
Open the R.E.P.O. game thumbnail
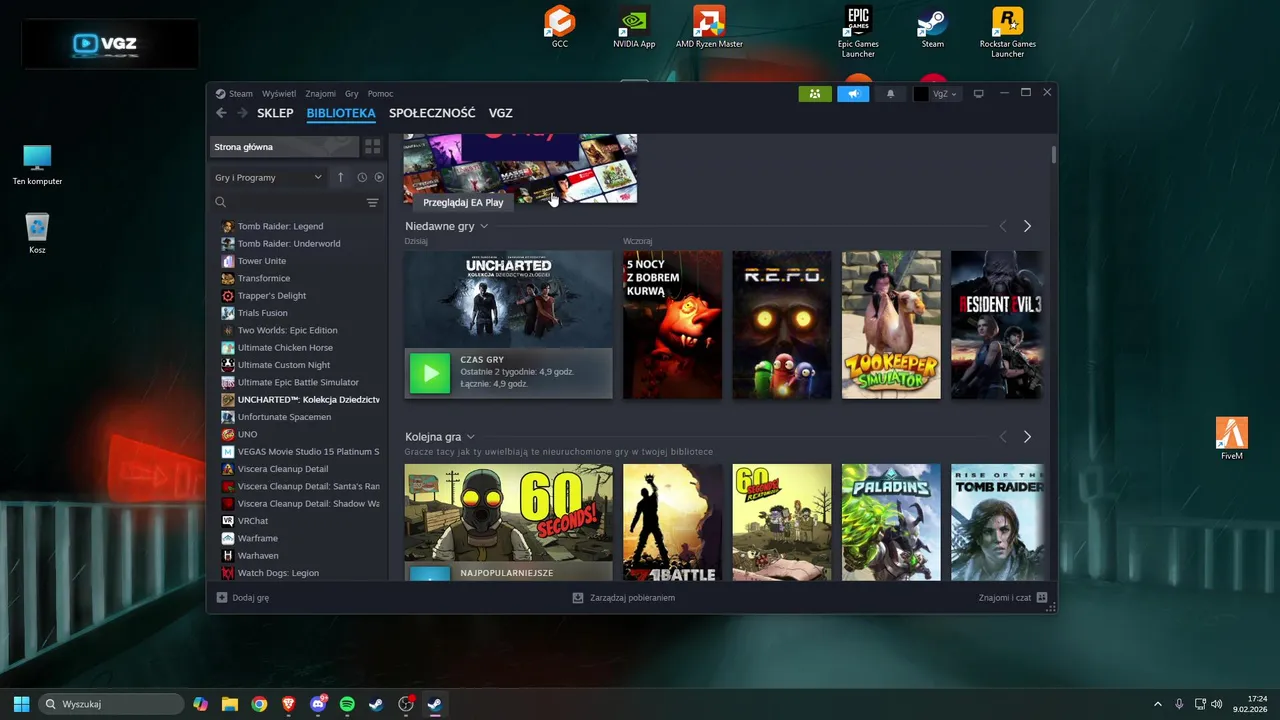click(782, 325)
